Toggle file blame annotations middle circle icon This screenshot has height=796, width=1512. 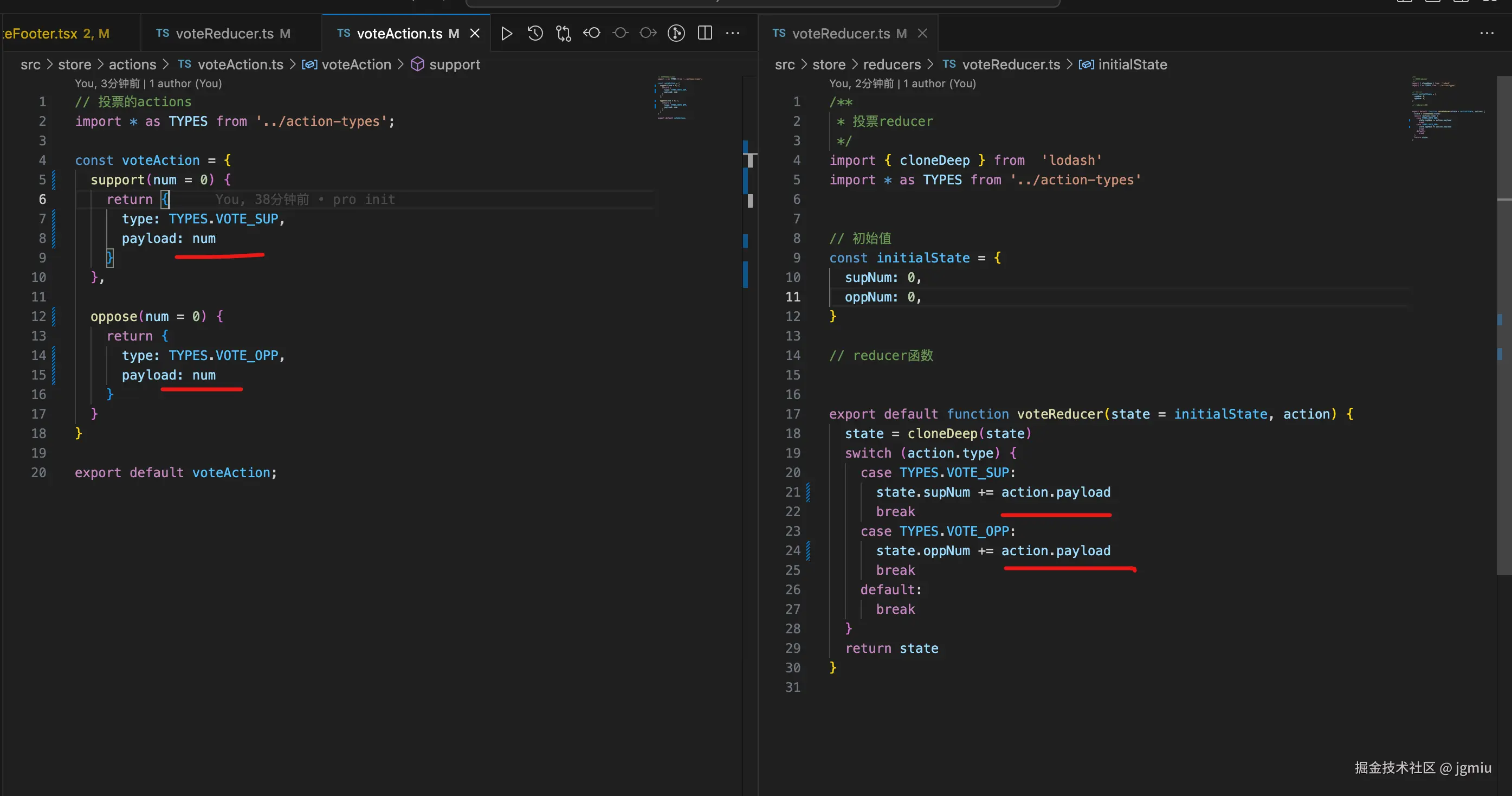620,34
